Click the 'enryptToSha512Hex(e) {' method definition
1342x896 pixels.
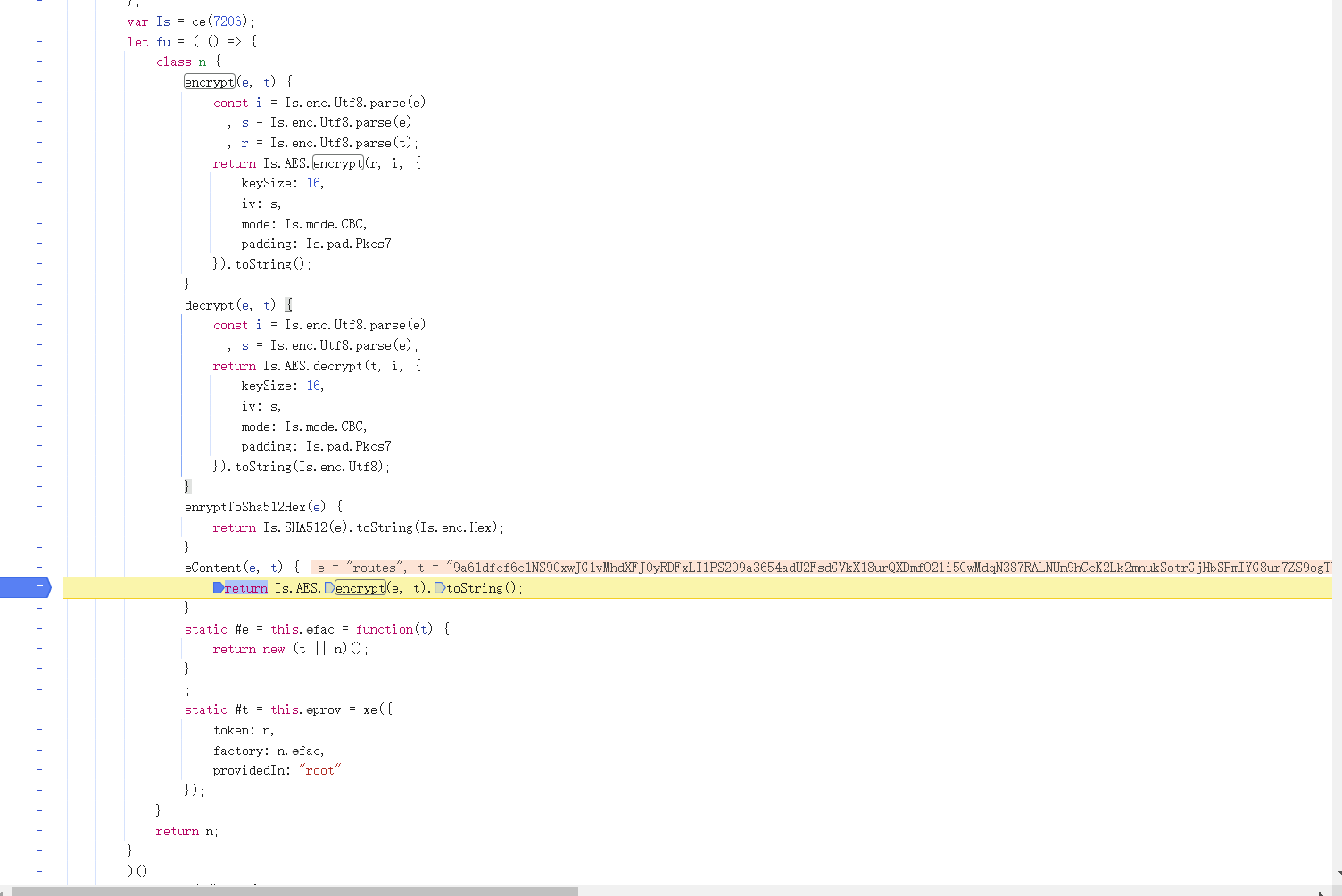(263, 507)
